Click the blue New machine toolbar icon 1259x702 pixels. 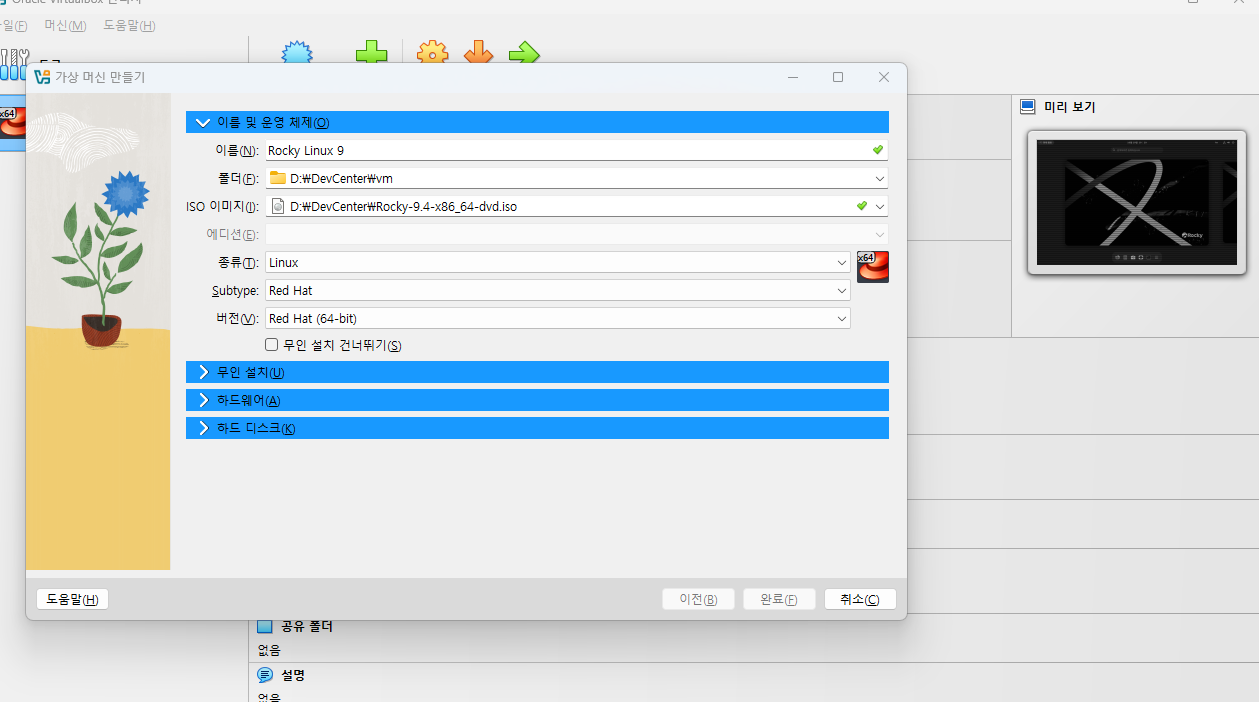pos(297,52)
